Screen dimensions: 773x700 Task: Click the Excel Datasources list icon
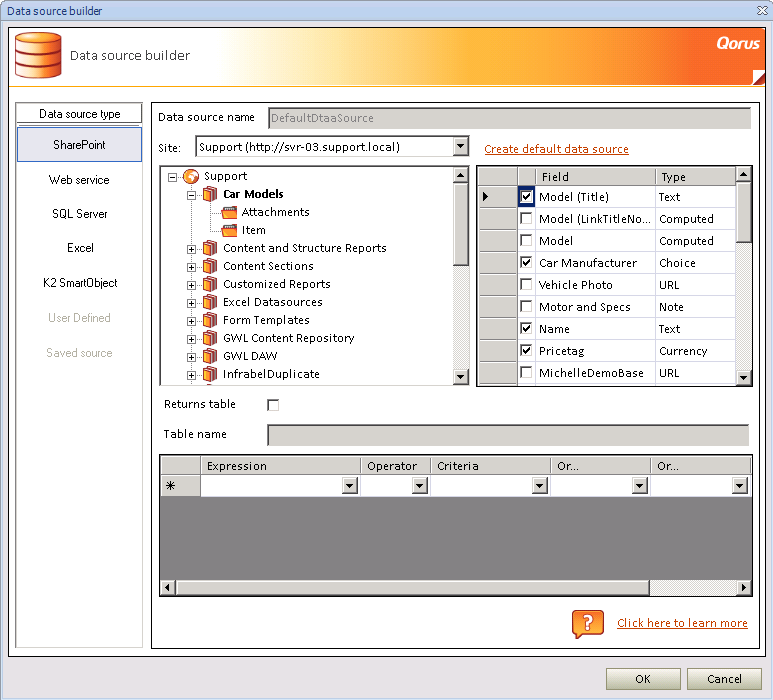[x=210, y=302]
